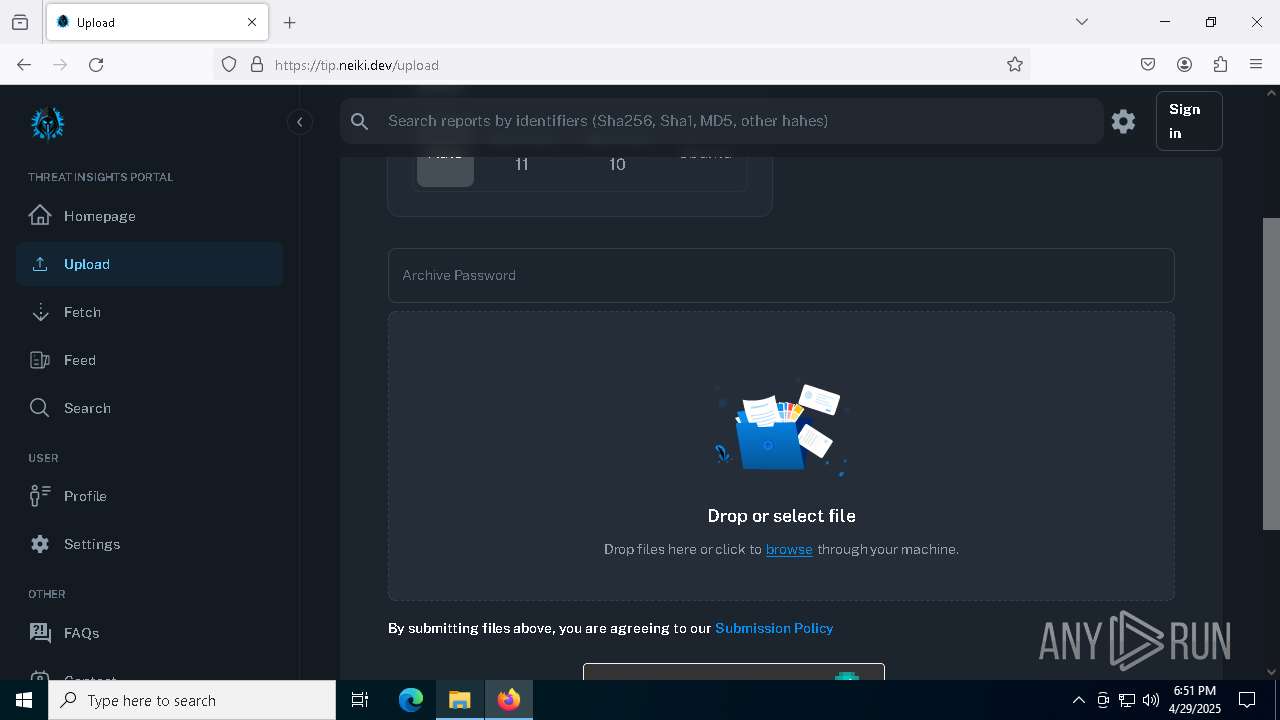Image resolution: width=1280 pixels, height=720 pixels.
Task: Click the page vertical scrollbar thumb
Action: [x=1271, y=373]
